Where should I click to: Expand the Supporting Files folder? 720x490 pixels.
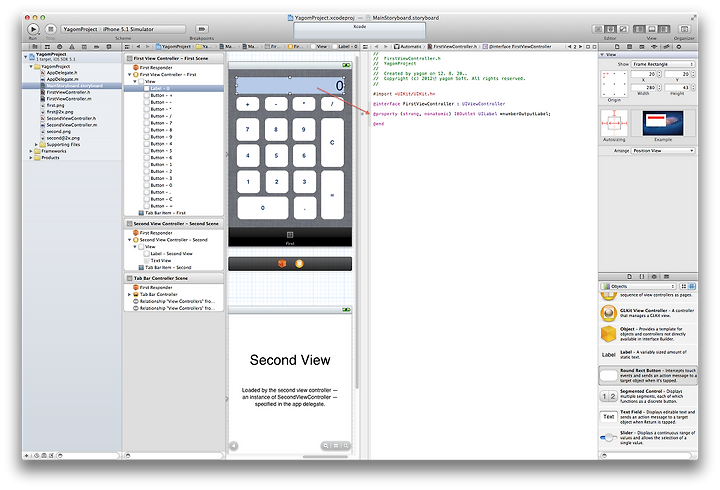[x=36, y=144]
